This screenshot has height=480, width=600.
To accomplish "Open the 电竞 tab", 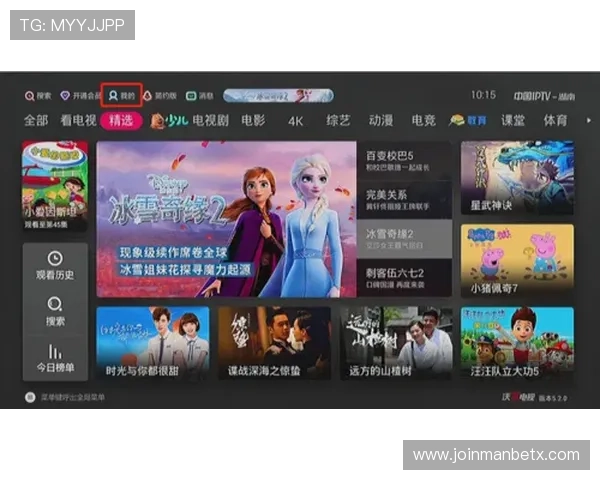I will click(423, 121).
